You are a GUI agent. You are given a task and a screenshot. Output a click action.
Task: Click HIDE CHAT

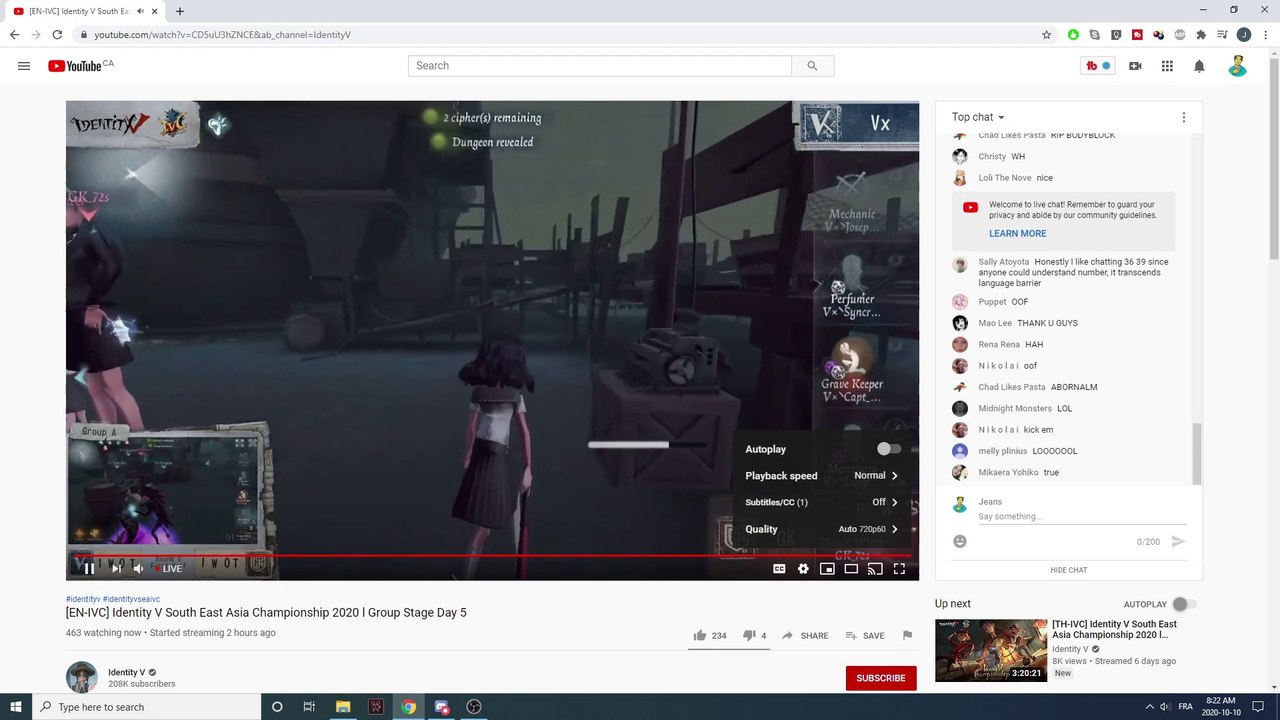coord(1069,570)
